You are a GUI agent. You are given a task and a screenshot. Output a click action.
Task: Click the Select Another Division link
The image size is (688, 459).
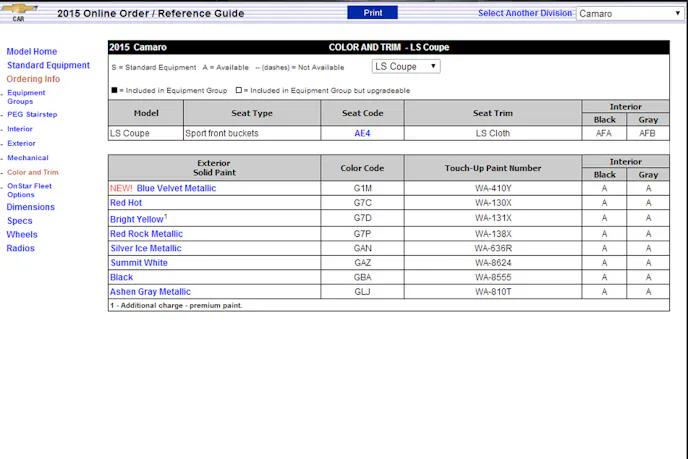click(x=524, y=13)
